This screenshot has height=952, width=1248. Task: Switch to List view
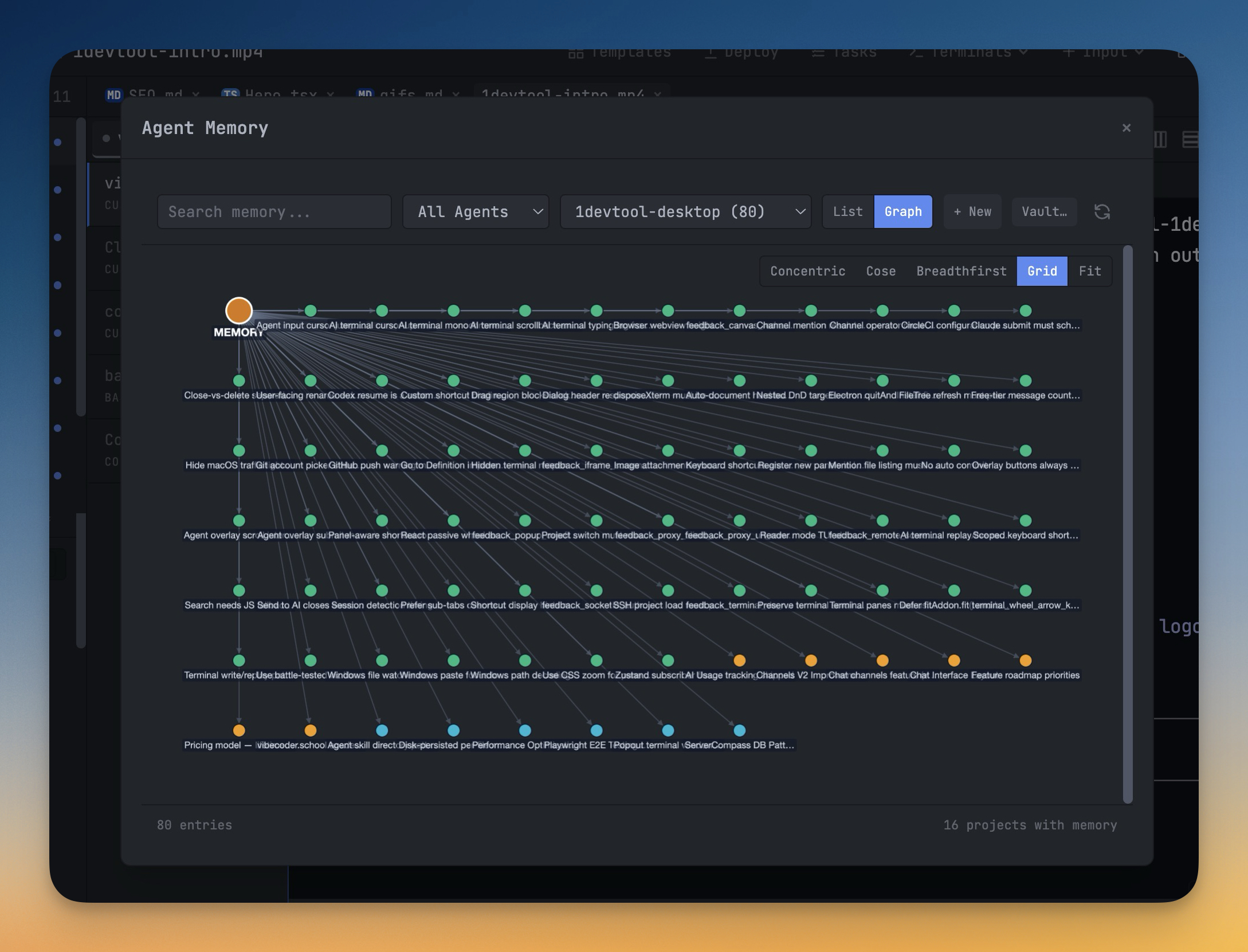[x=847, y=212]
